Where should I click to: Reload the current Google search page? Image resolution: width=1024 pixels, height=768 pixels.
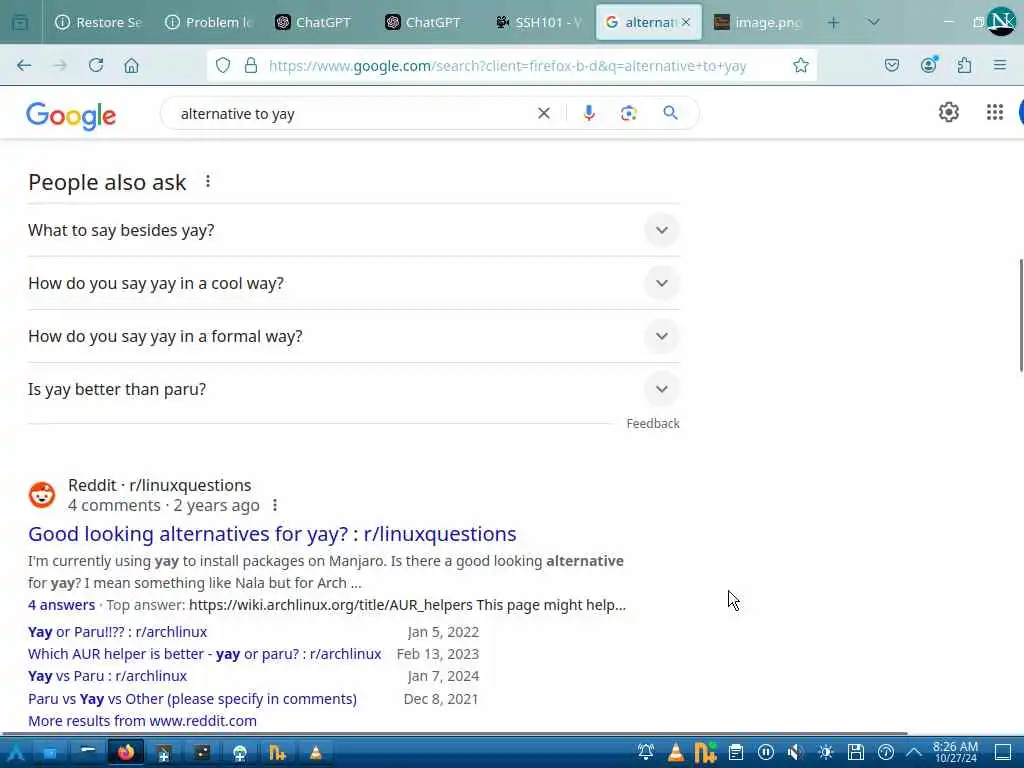pyautogui.click(x=96, y=65)
